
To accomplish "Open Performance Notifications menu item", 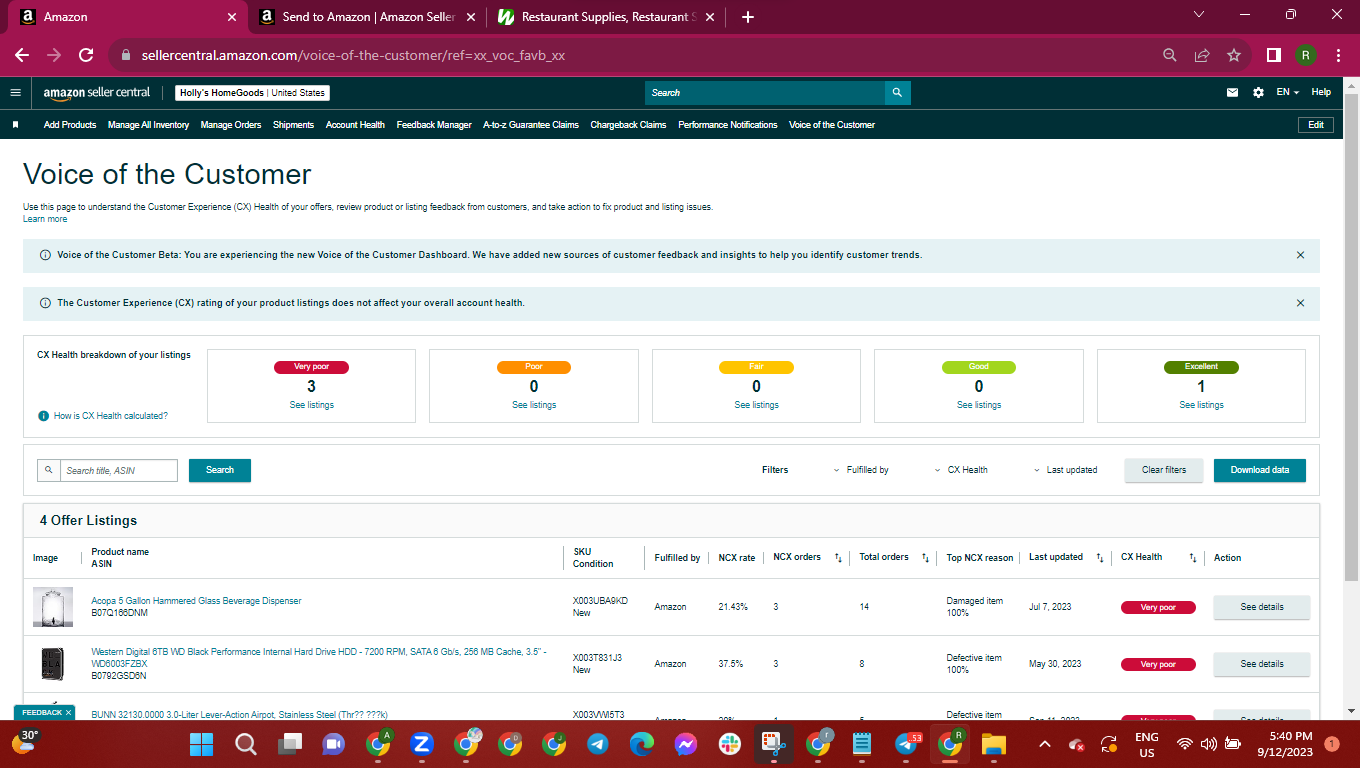I will coord(728,125).
